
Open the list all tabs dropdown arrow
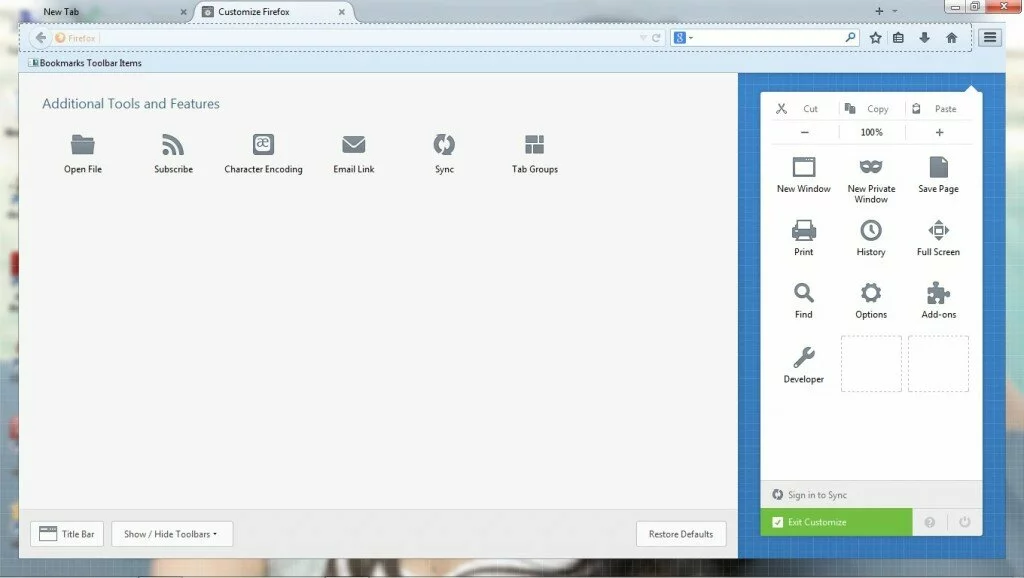[x=895, y=11]
